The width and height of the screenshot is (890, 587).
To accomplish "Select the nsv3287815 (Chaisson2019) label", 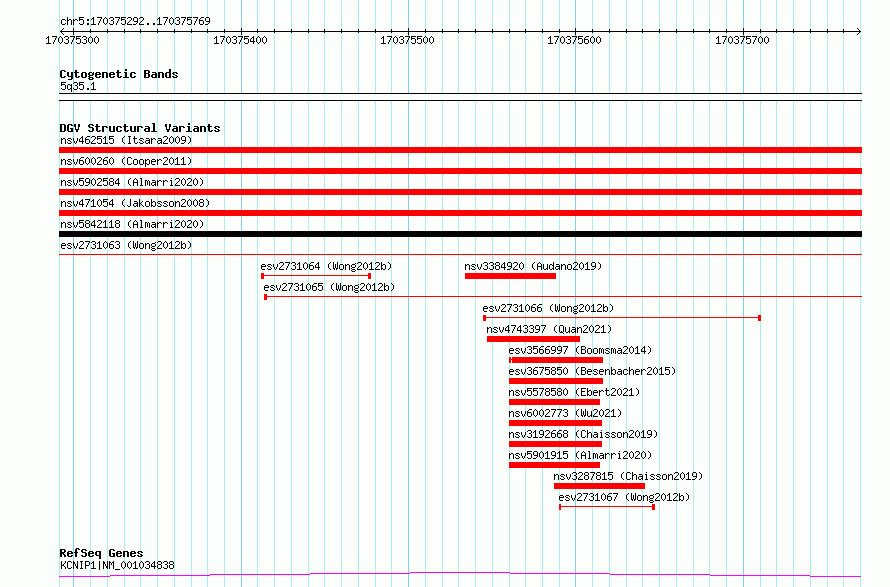I will 628,476.
